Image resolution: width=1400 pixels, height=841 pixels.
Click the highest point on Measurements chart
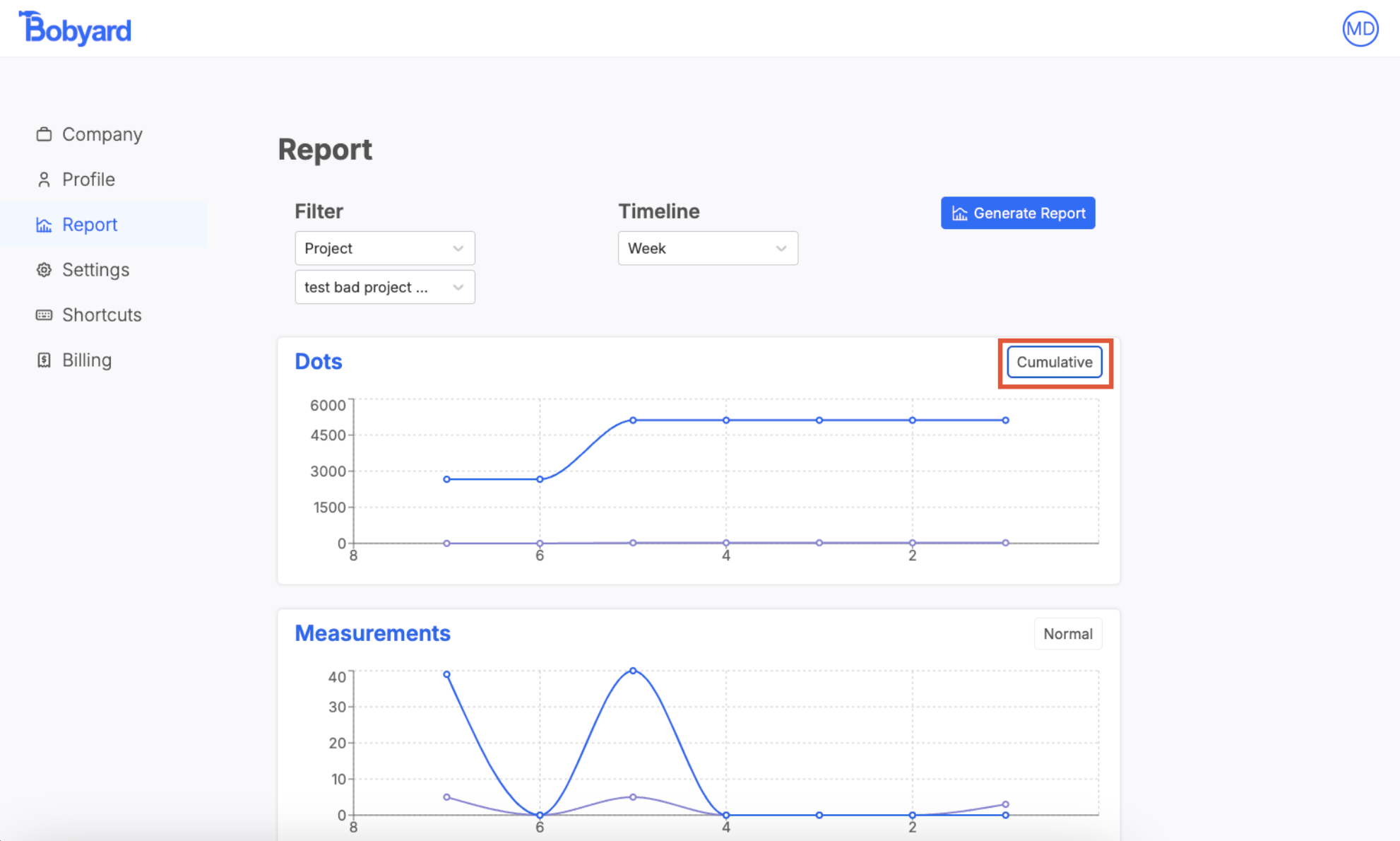(633, 671)
